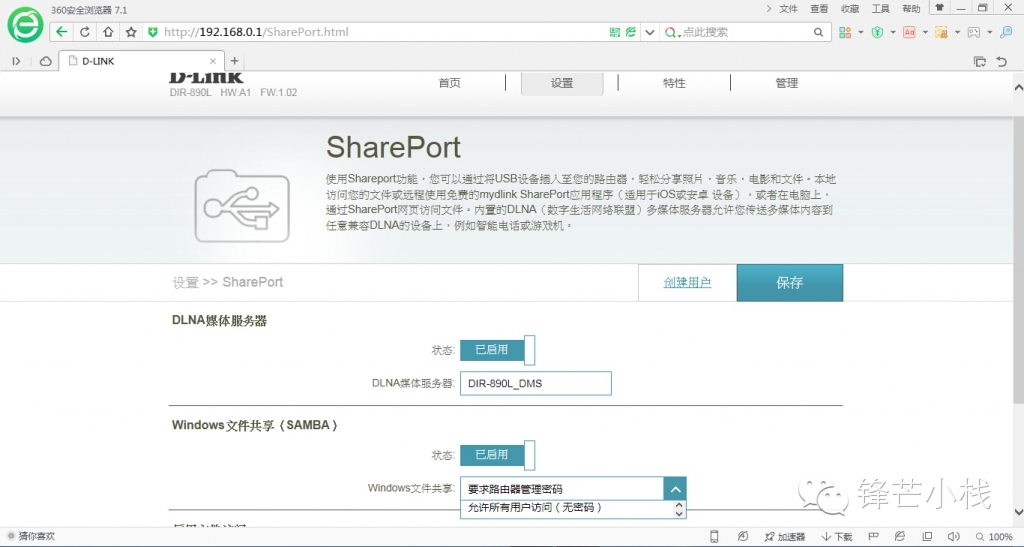Open the tab list icon right of tab bar
Image resolution: width=1024 pixels, height=547 pixels.
click(980, 61)
